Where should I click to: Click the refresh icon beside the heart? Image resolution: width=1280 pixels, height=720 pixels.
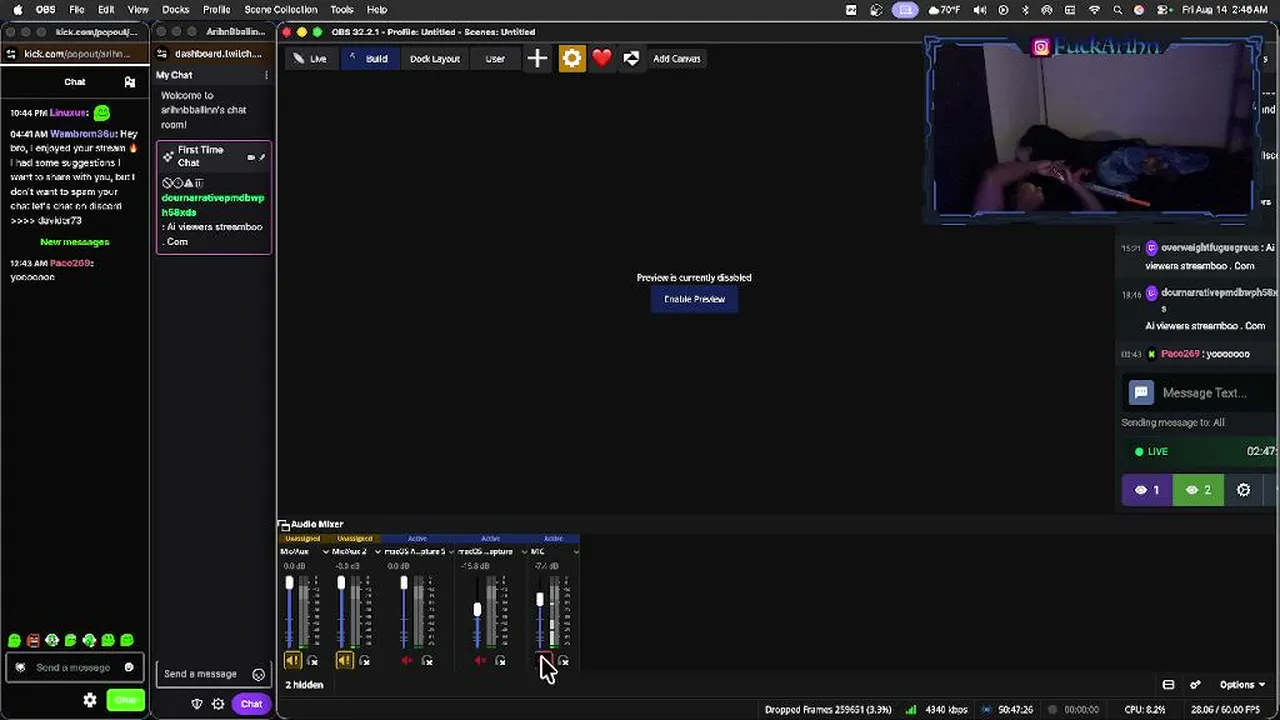(631, 59)
